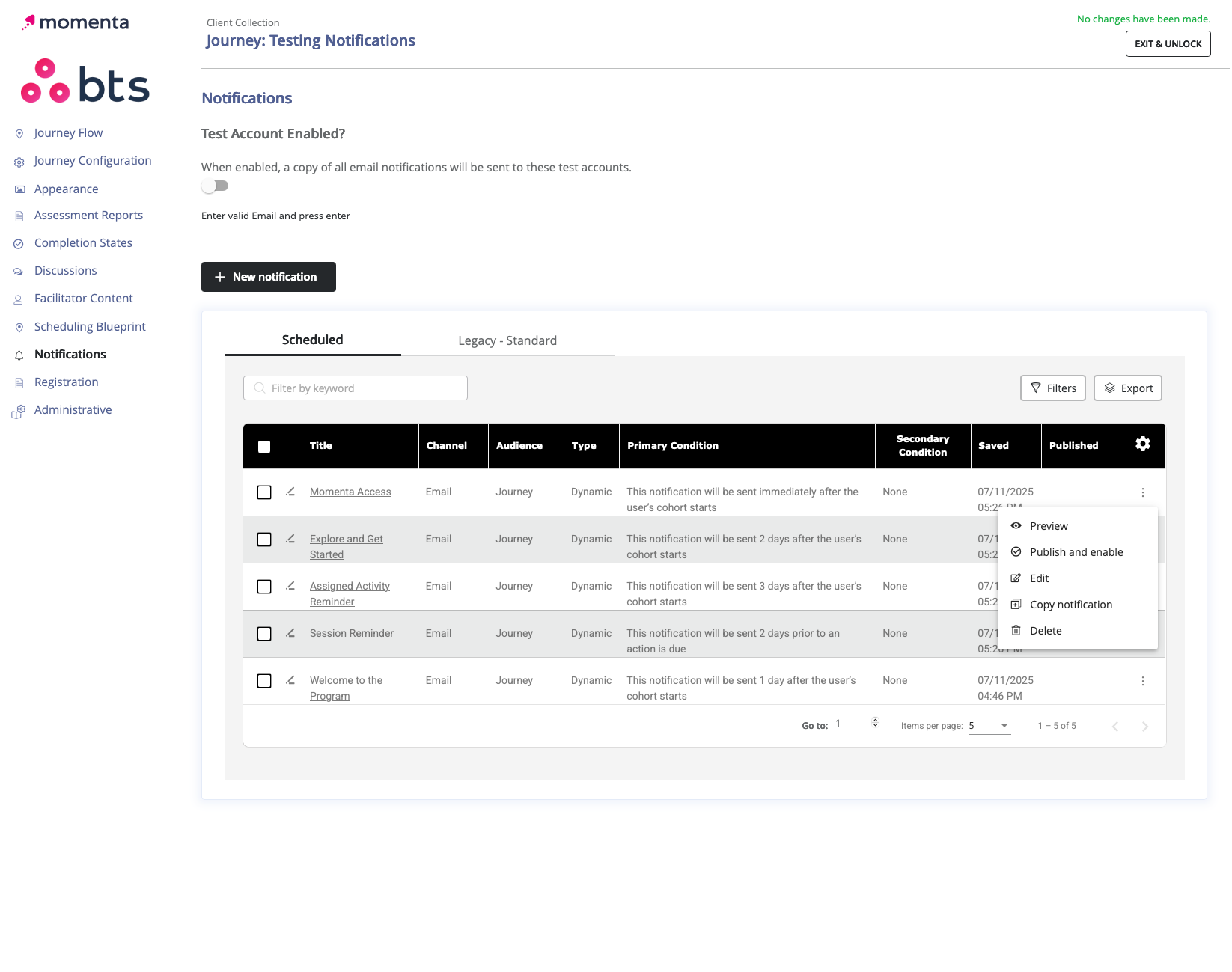Image resolution: width=1232 pixels, height=972 pixels.
Task: Select Delete from the context menu
Action: click(x=1078, y=631)
